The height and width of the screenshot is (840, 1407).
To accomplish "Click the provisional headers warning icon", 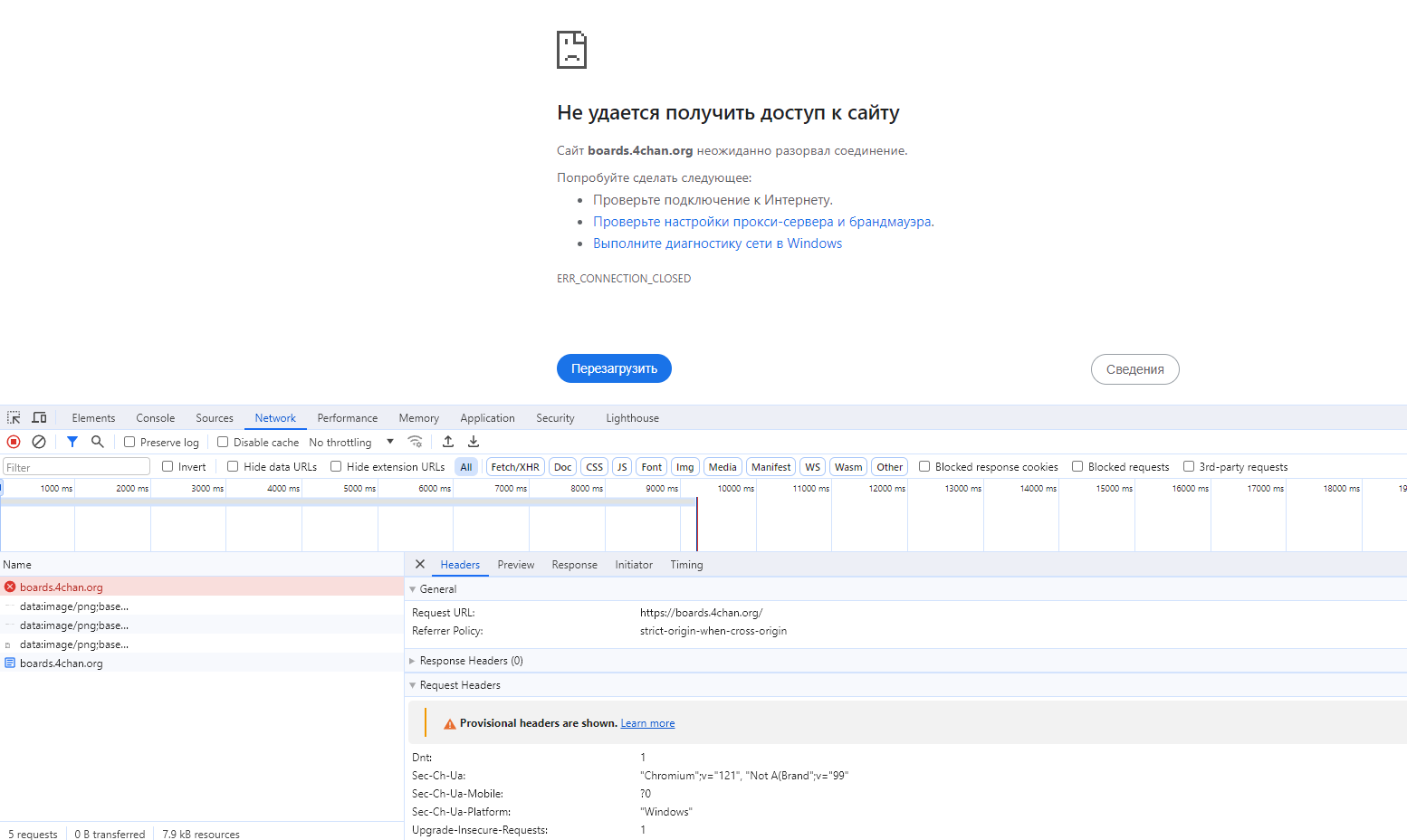I will pyautogui.click(x=449, y=723).
